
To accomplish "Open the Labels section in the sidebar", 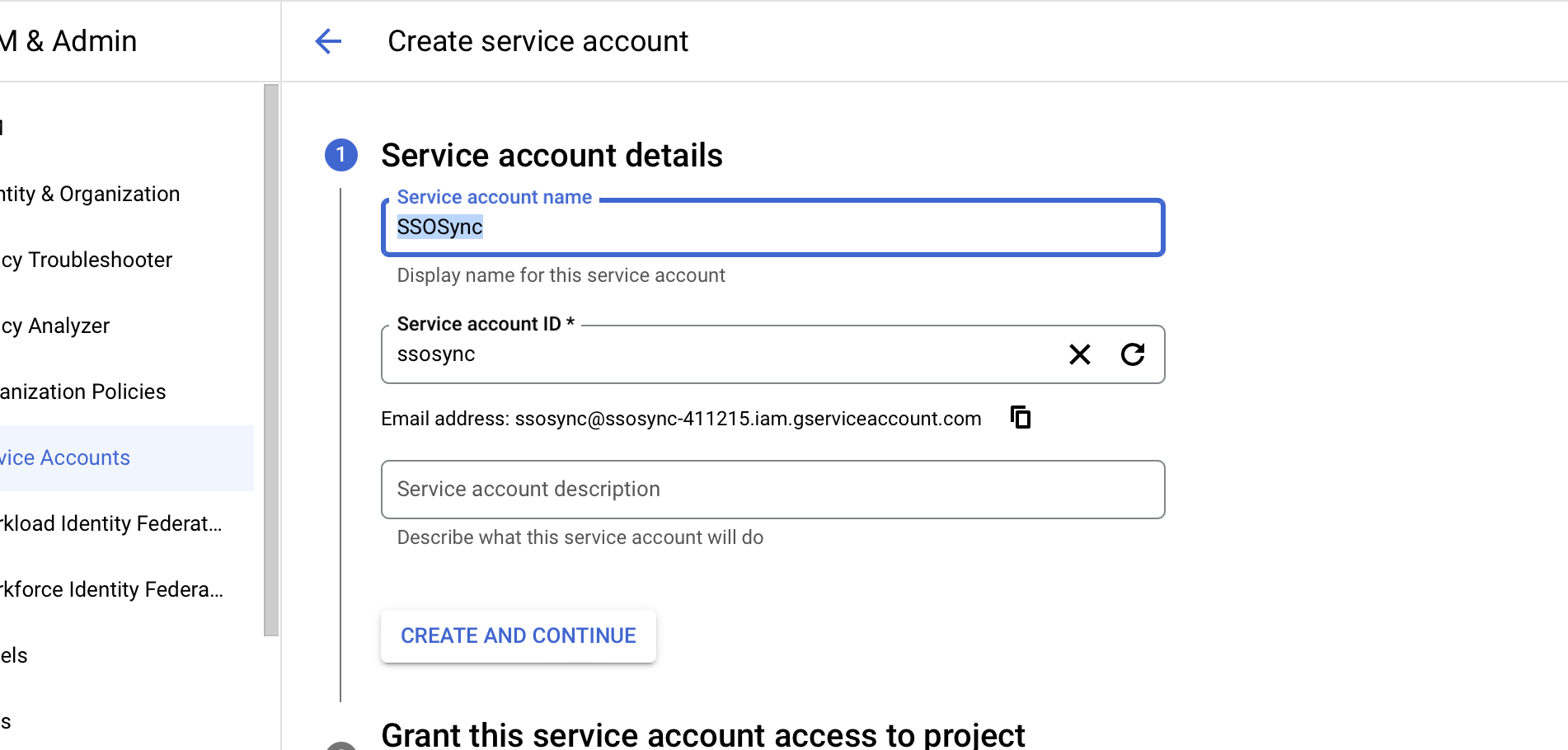I will [x=13, y=655].
